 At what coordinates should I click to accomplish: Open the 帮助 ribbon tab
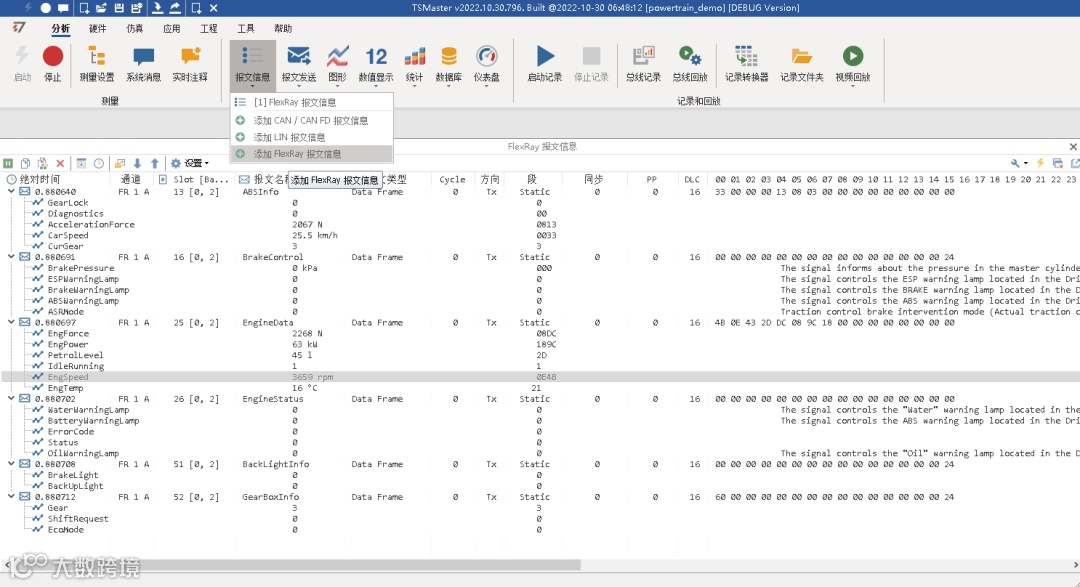(283, 28)
